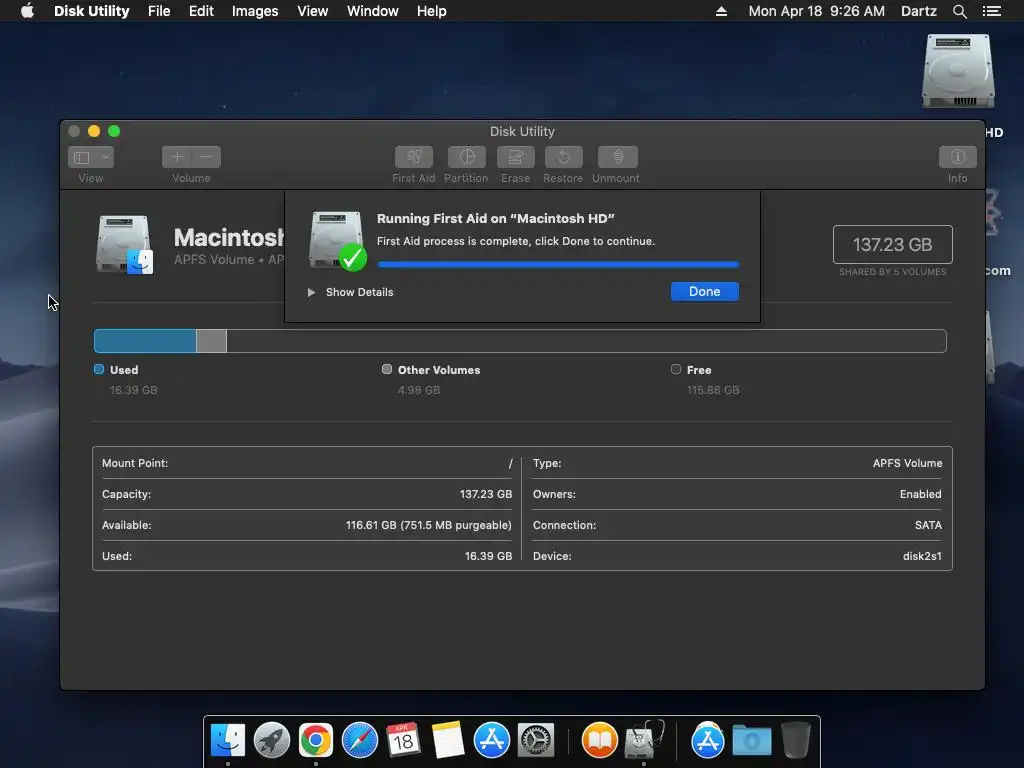Click the Partition toolbar icon
This screenshot has height=768, width=1024.
click(x=466, y=157)
